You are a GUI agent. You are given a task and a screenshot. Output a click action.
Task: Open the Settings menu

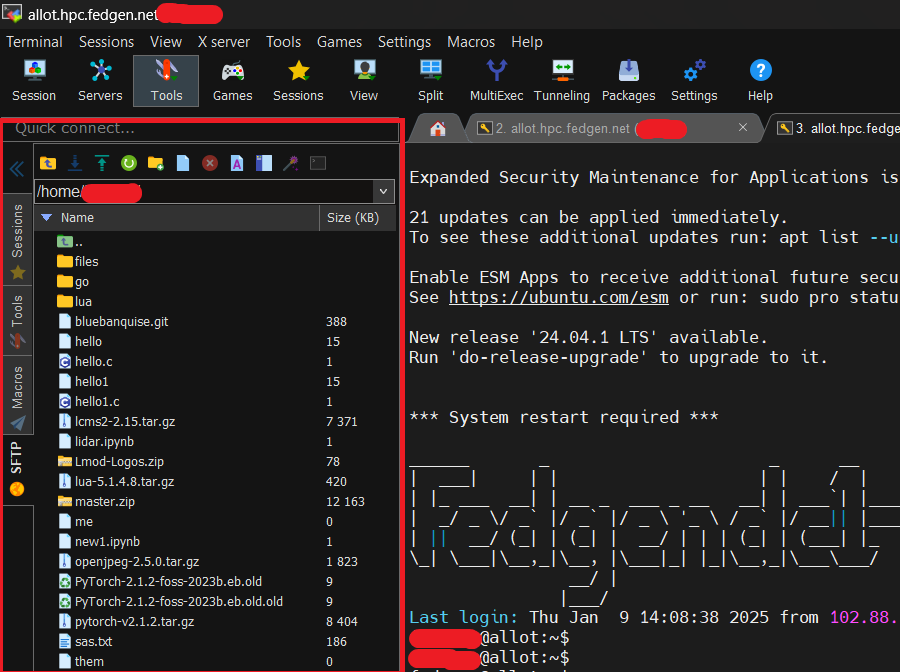pyautogui.click(x=404, y=42)
